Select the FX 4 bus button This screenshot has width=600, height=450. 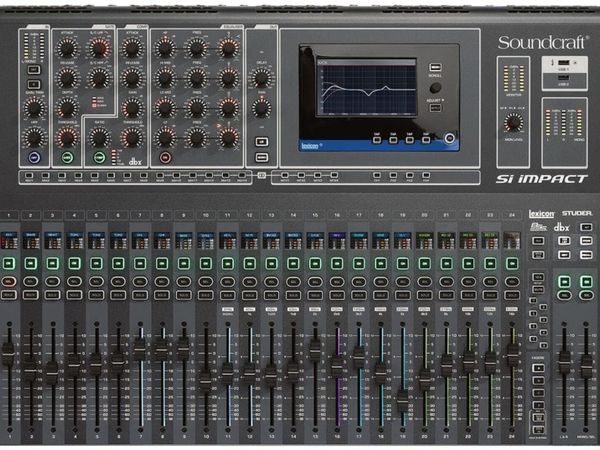[x=426, y=175]
